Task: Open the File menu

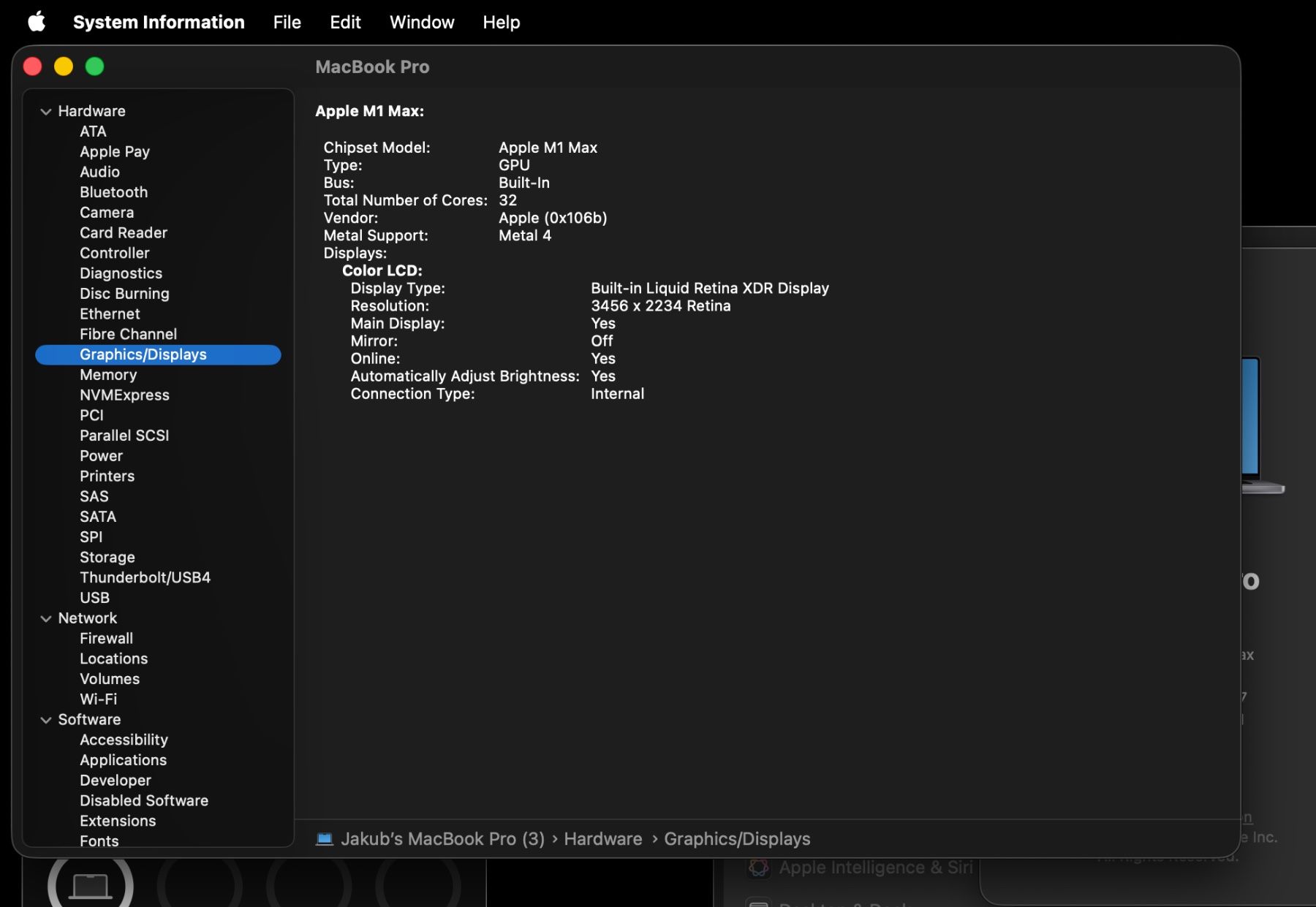Action: (287, 22)
